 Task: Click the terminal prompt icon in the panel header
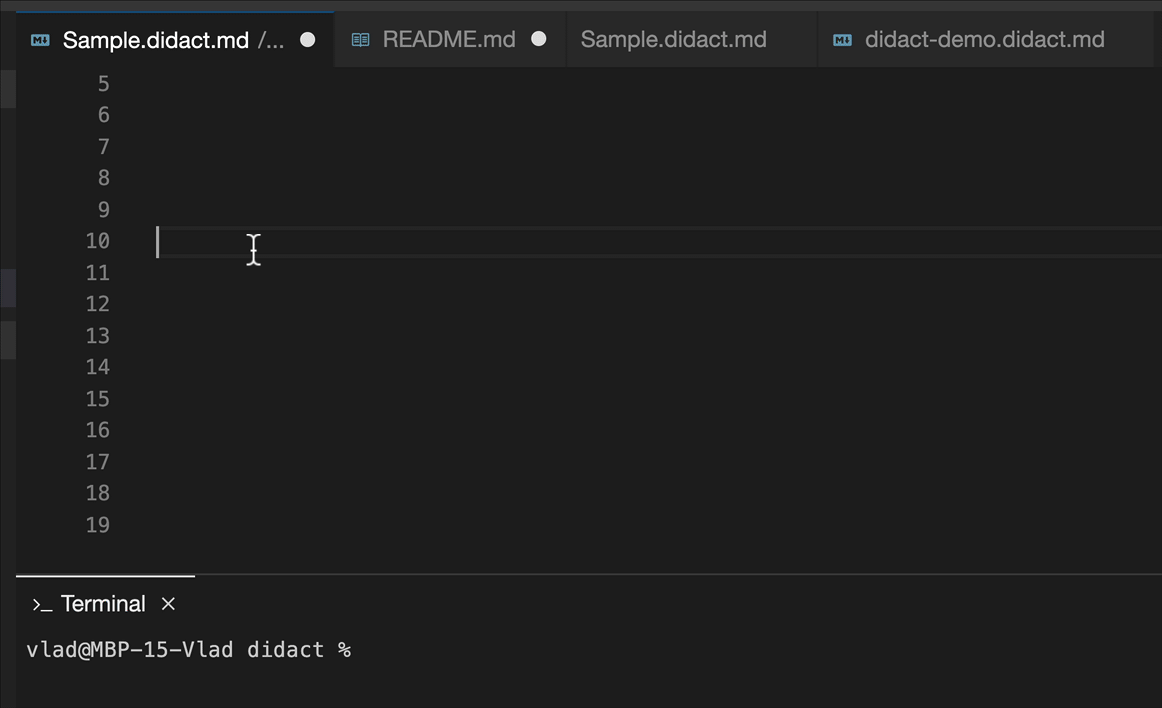click(x=41, y=604)
